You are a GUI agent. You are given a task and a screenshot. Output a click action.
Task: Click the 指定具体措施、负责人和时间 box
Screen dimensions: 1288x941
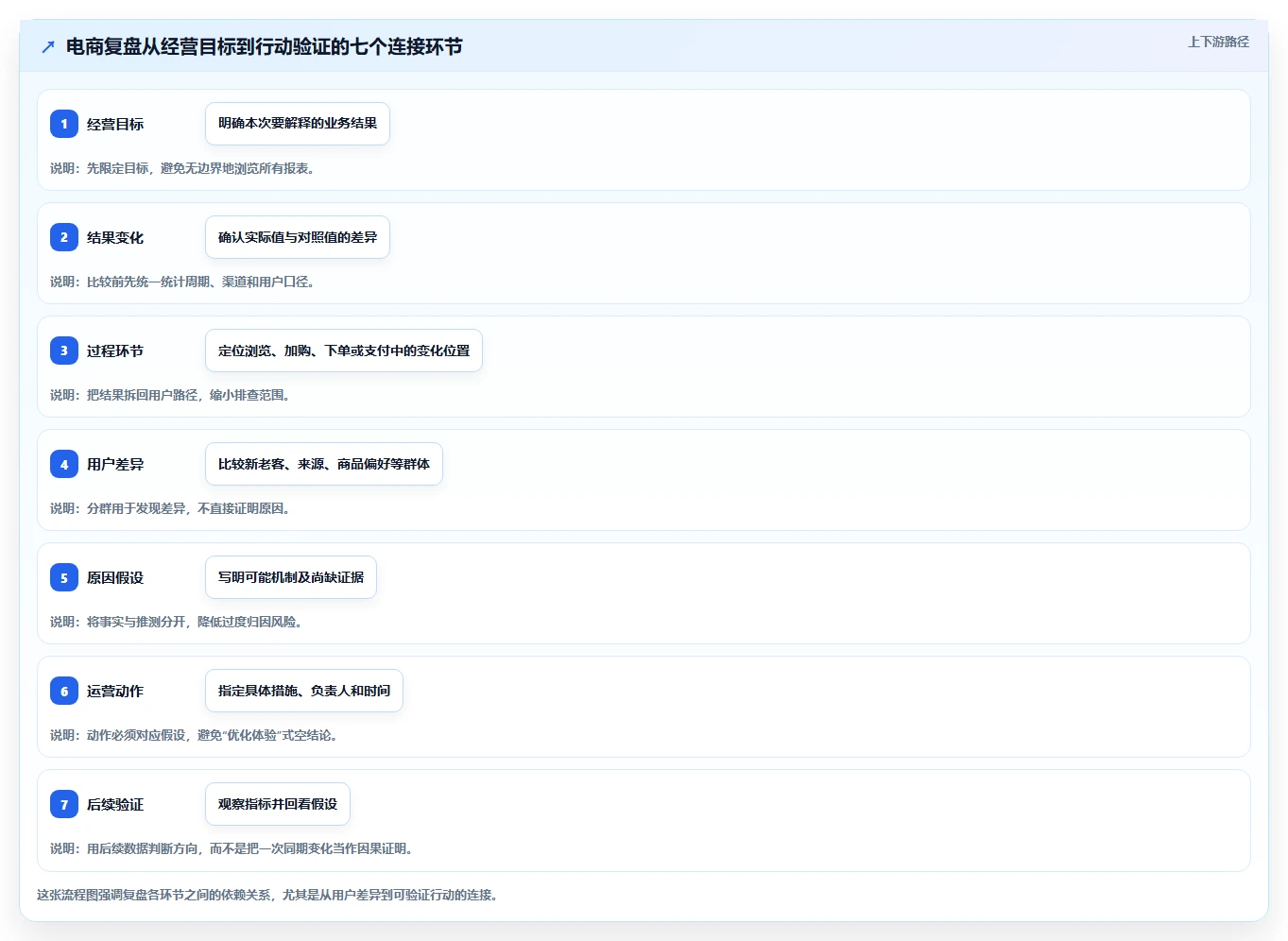[304, 691]
